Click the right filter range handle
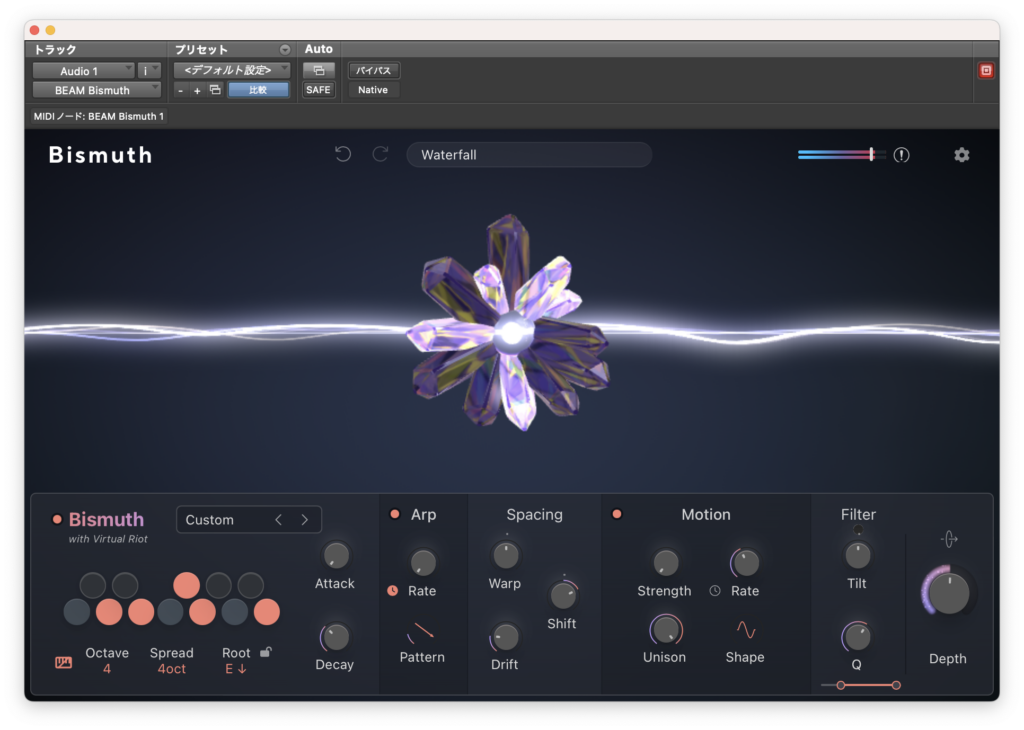Screen dimensions: 1024x730 pos(896,685)
